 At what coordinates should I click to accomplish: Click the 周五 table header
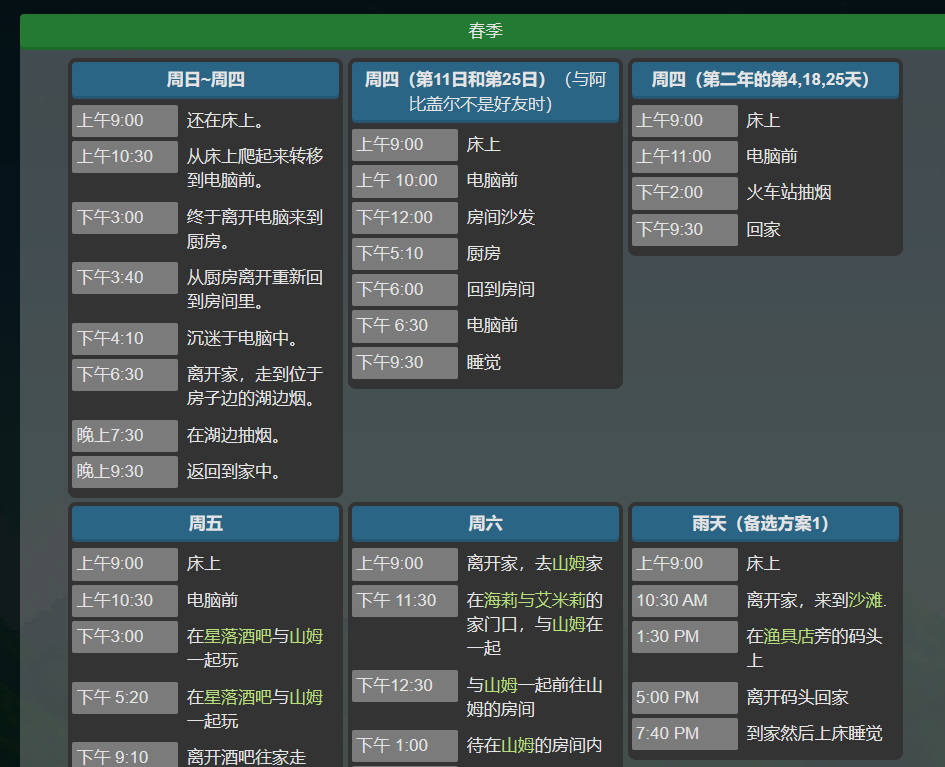(x=206, y=523)
